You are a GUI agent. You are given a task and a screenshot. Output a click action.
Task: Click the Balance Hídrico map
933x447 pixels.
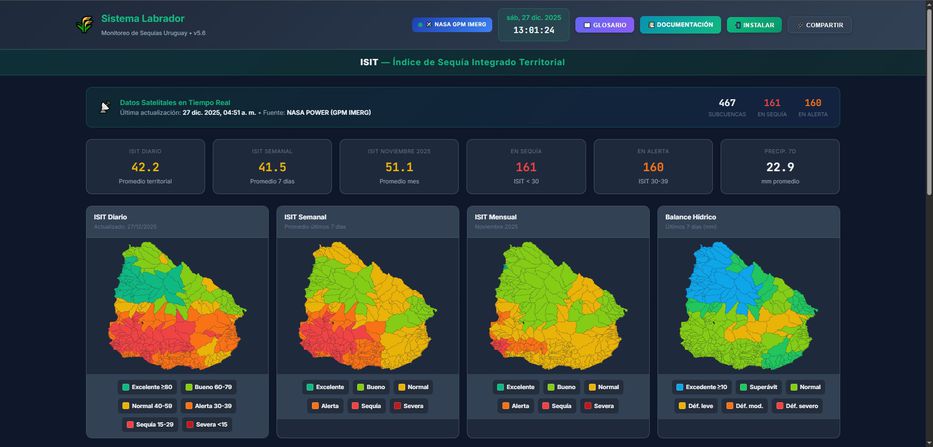point(748,305)
